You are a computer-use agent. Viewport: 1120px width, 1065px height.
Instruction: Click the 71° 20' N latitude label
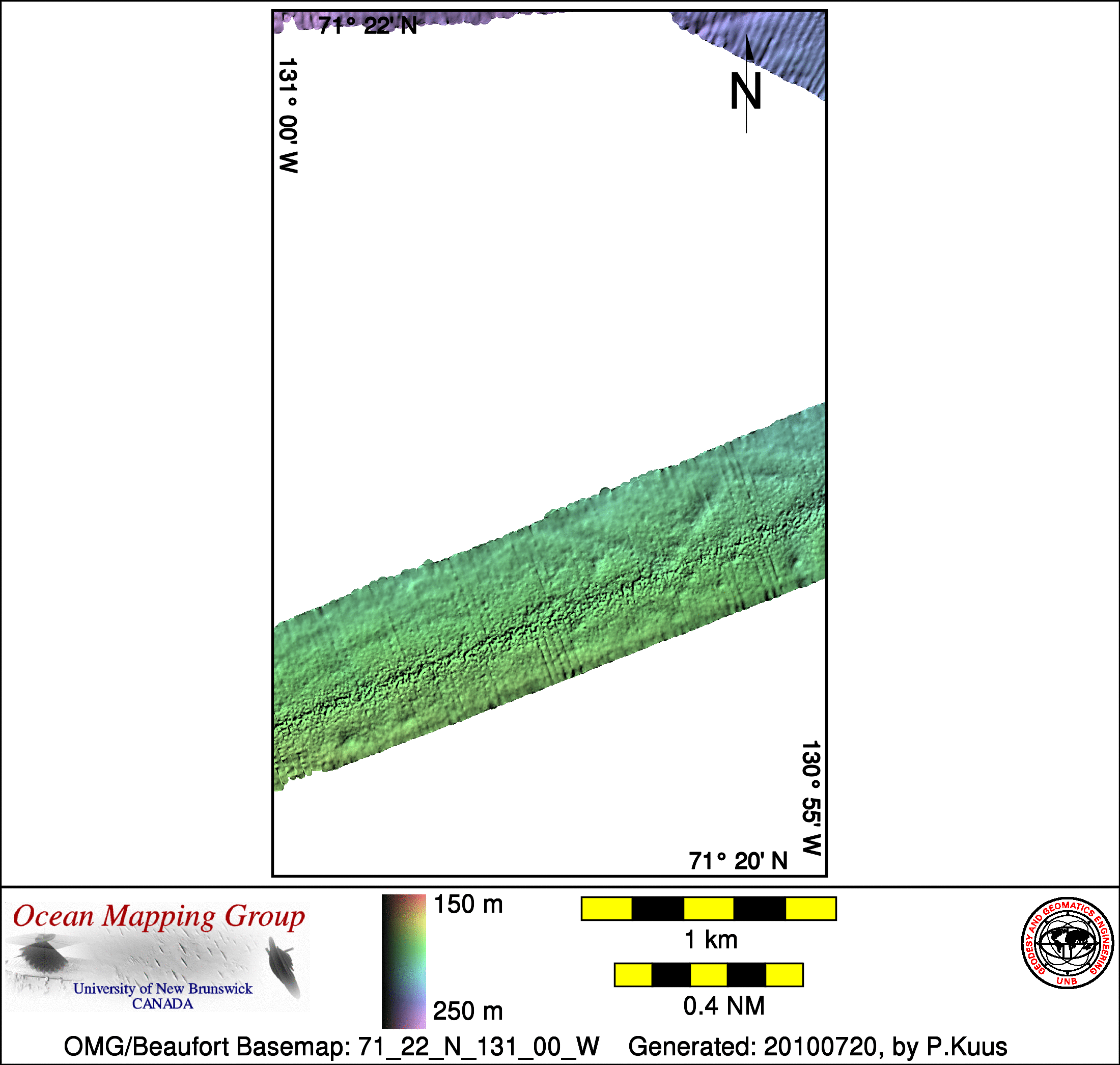click(x=738, y=861)
